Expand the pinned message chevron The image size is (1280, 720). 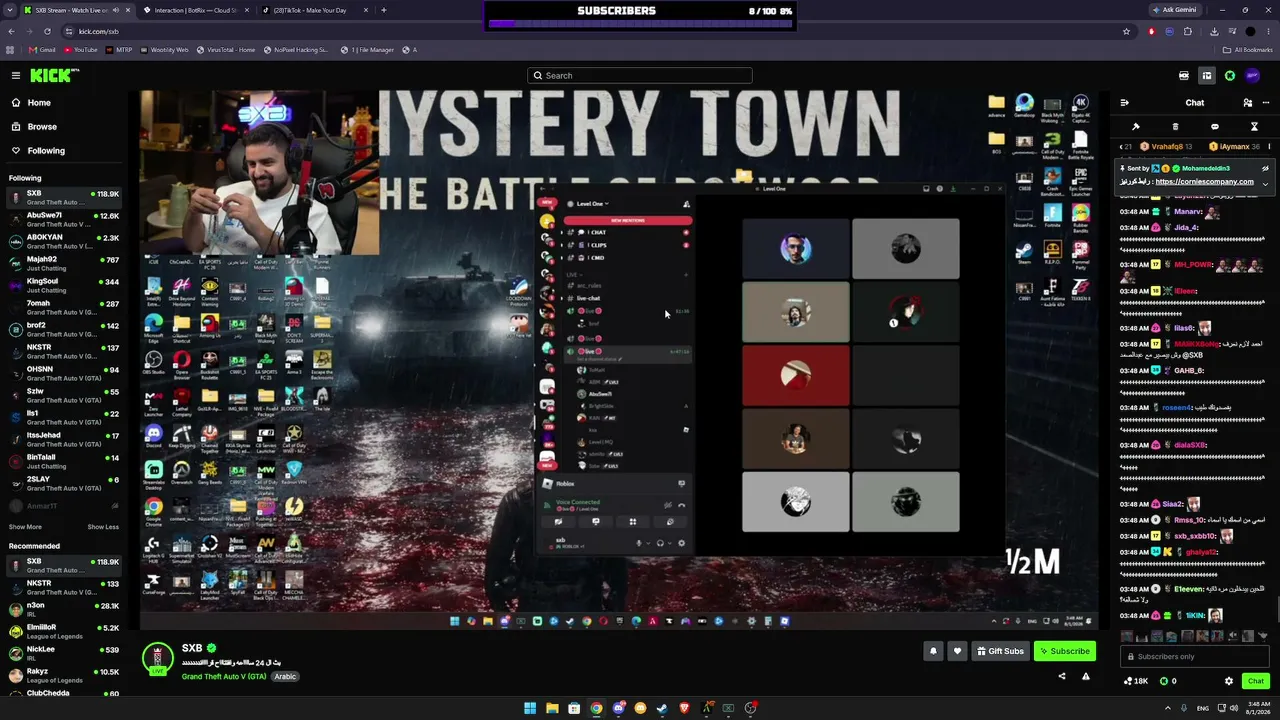coord(1265,183)
